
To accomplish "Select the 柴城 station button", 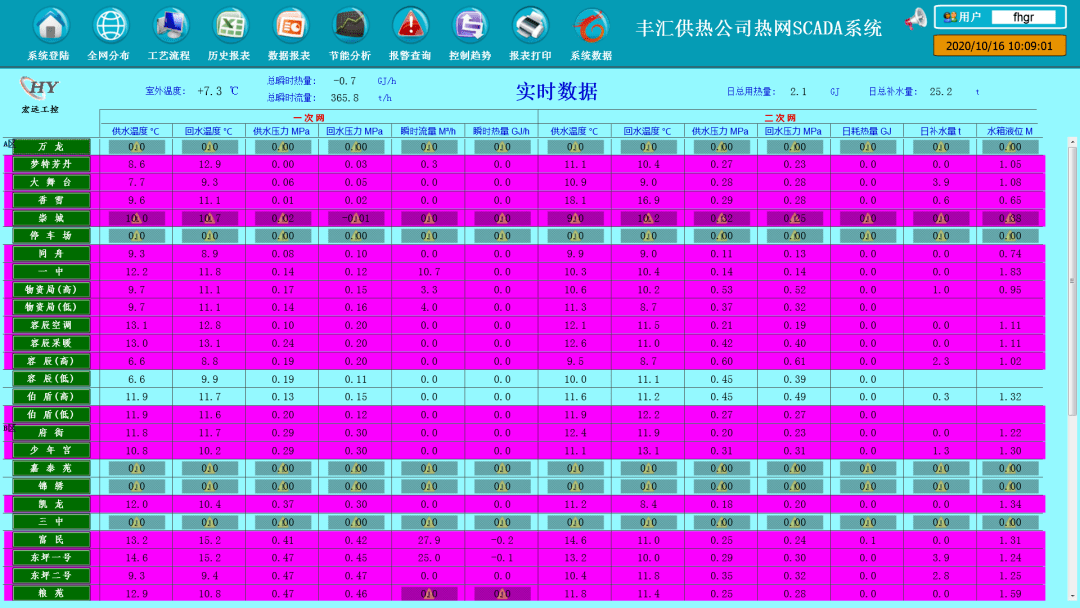I will (x=52, y=218).
